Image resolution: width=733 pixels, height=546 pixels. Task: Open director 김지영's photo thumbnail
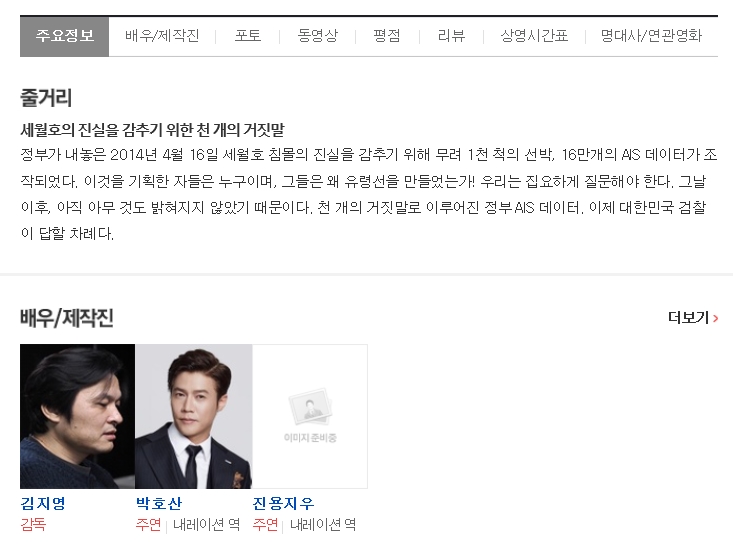(x=78, y=417)
